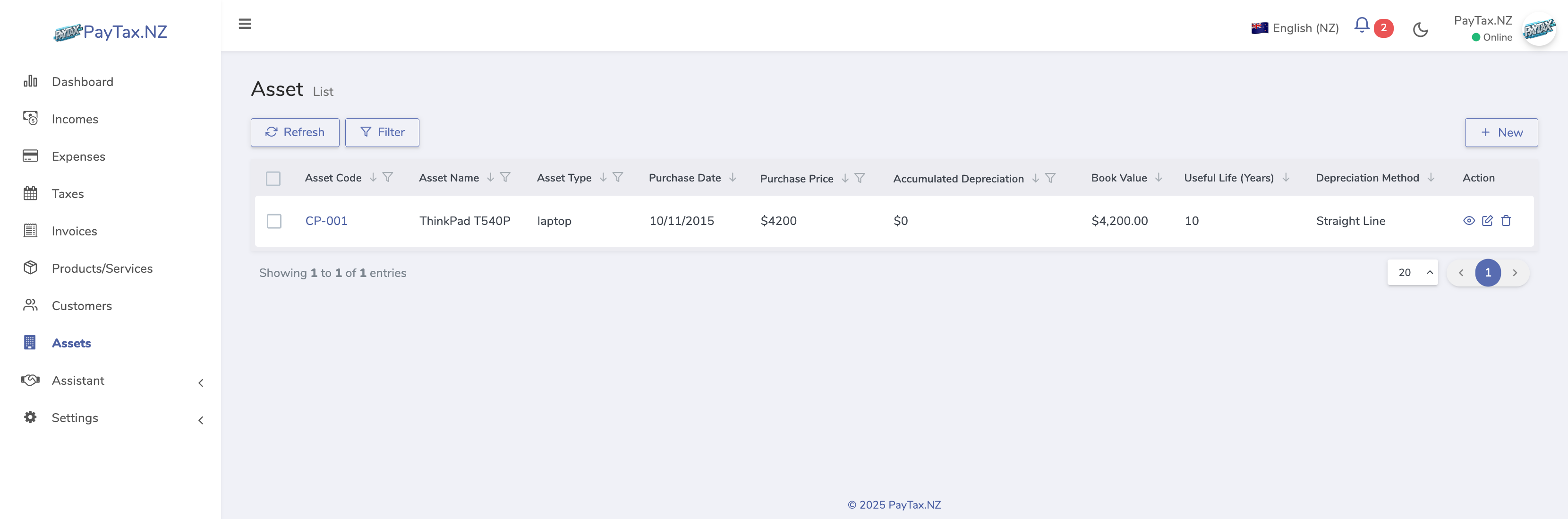Click the hamburger menu icon

point(245,24)
